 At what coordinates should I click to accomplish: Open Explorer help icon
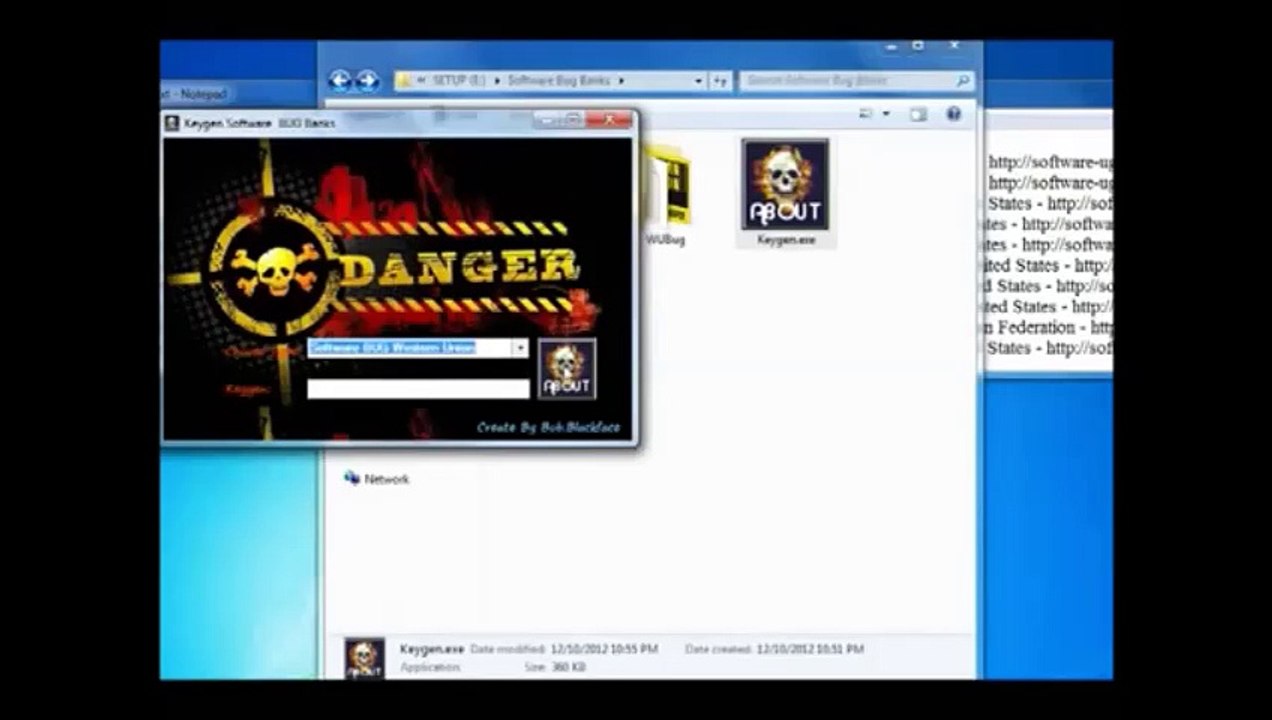coord(953,114)
